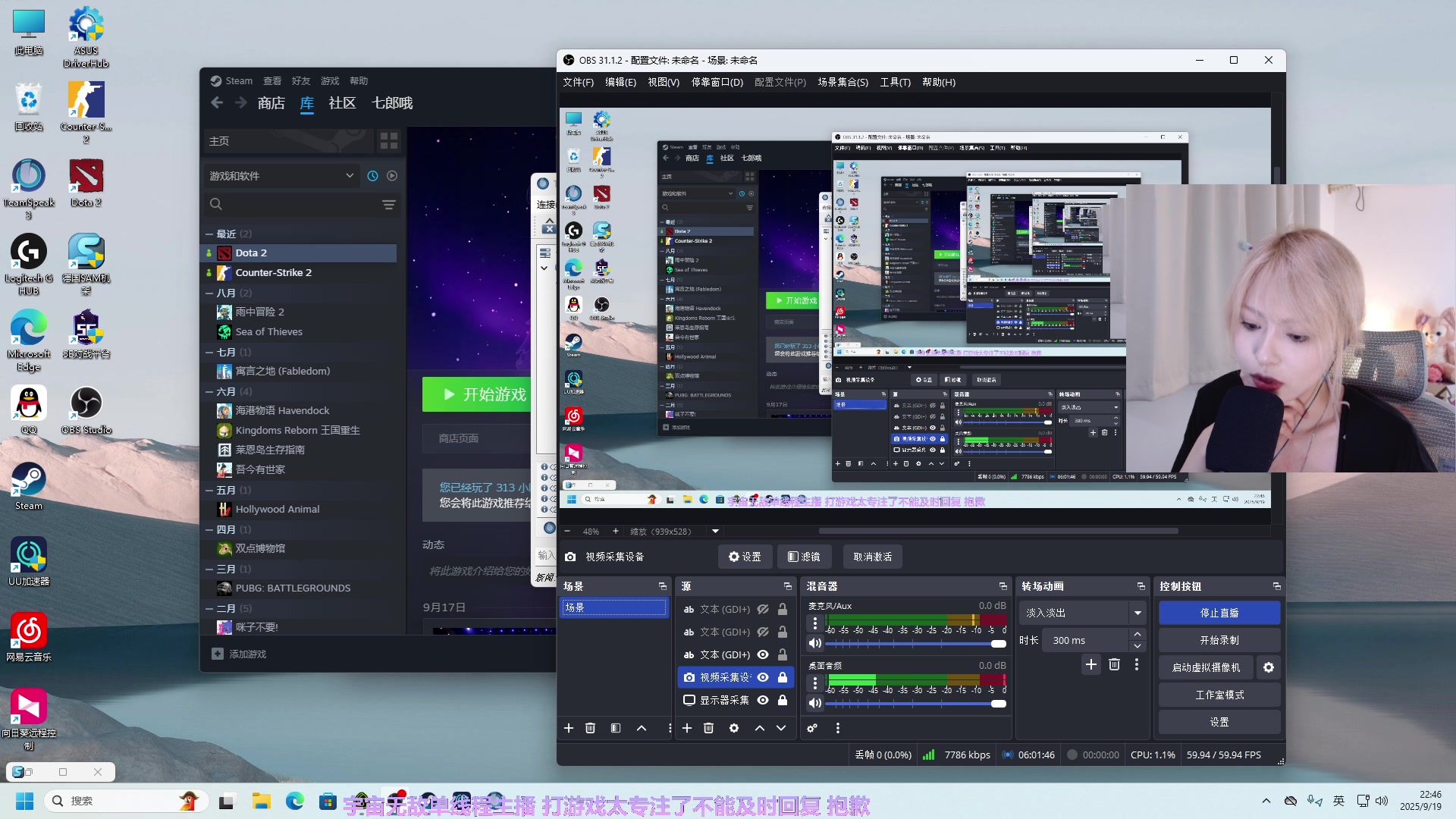This screenshot has height=819, width=1456.
Task: Click 停止直播 to stop streaming
Action: [x=1219, y=613]
